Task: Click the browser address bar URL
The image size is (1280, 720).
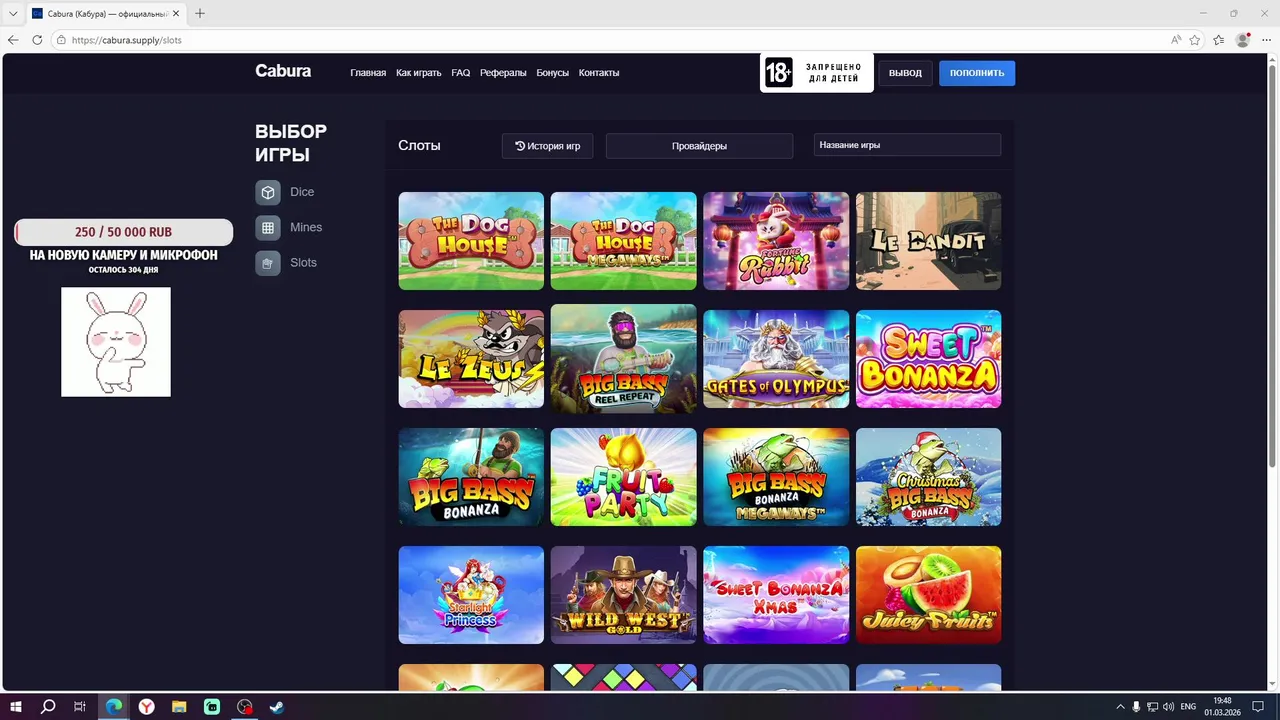Action: point(127,40)
